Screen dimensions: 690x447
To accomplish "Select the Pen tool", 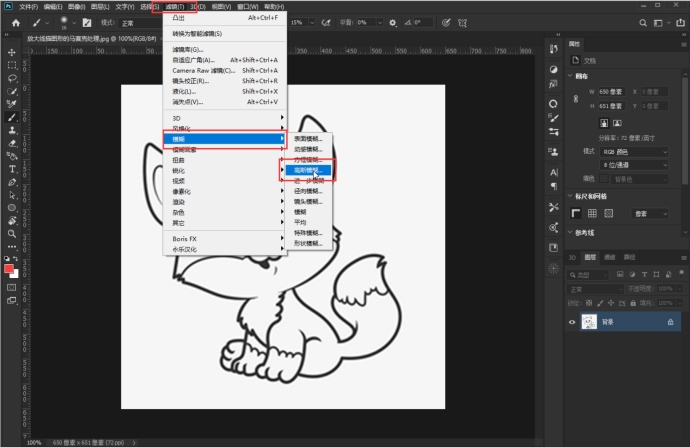I will (12, 182).
